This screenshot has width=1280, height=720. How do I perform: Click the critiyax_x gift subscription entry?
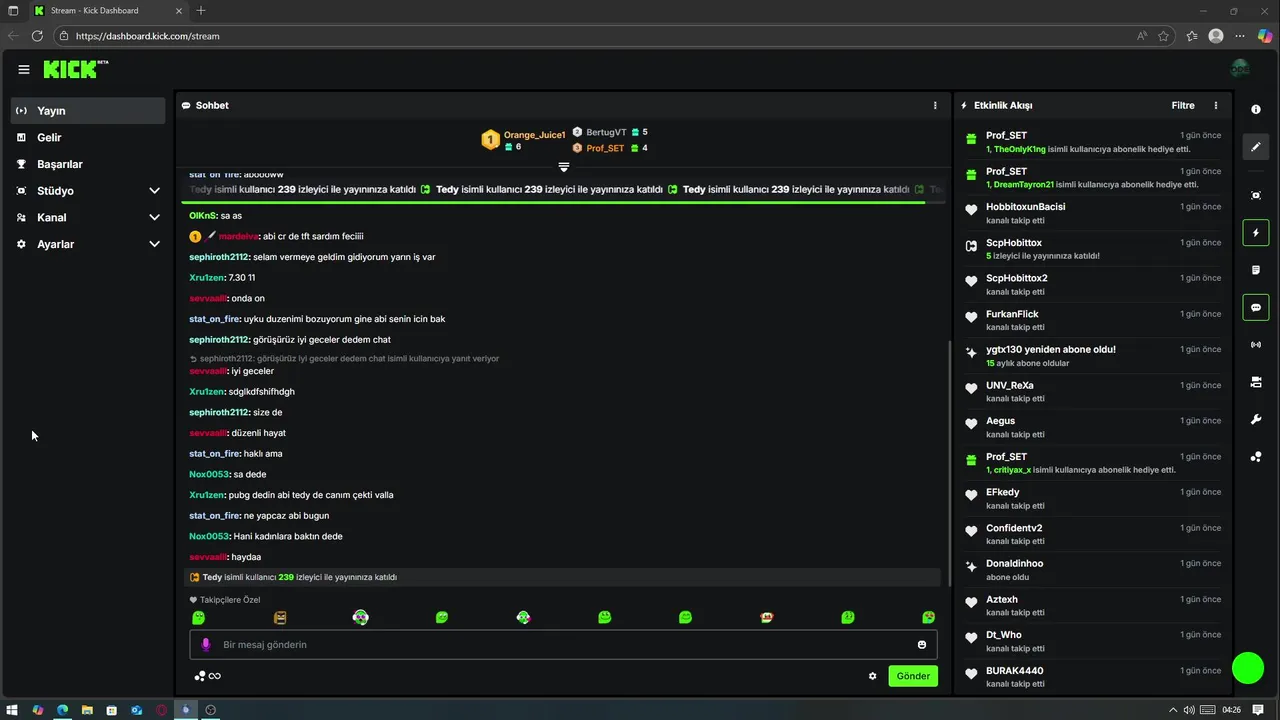pos(1091,462)
